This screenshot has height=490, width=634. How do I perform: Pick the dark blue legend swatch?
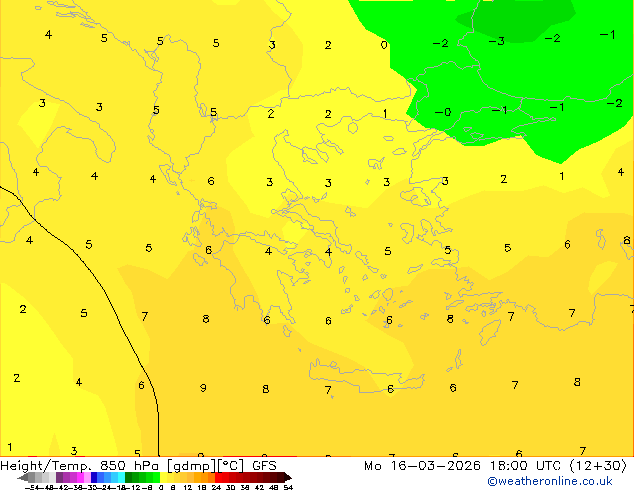click(94, 477)
